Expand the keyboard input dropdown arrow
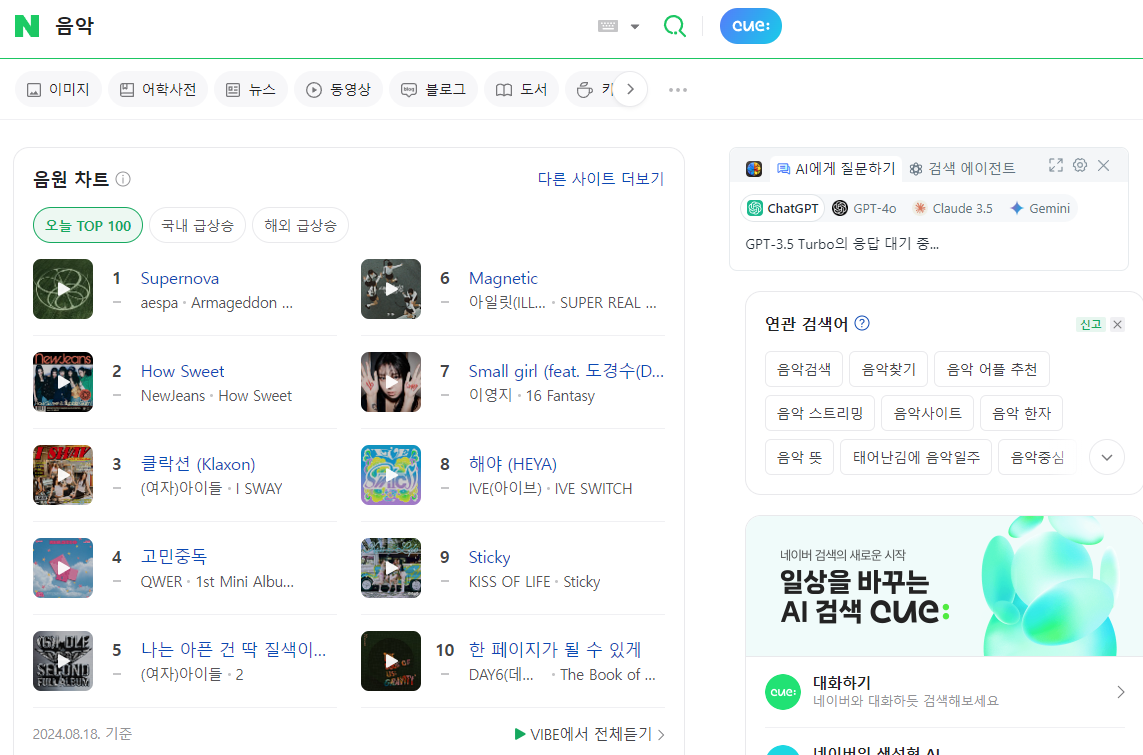 pyautogui.click(x=635, y=26)
